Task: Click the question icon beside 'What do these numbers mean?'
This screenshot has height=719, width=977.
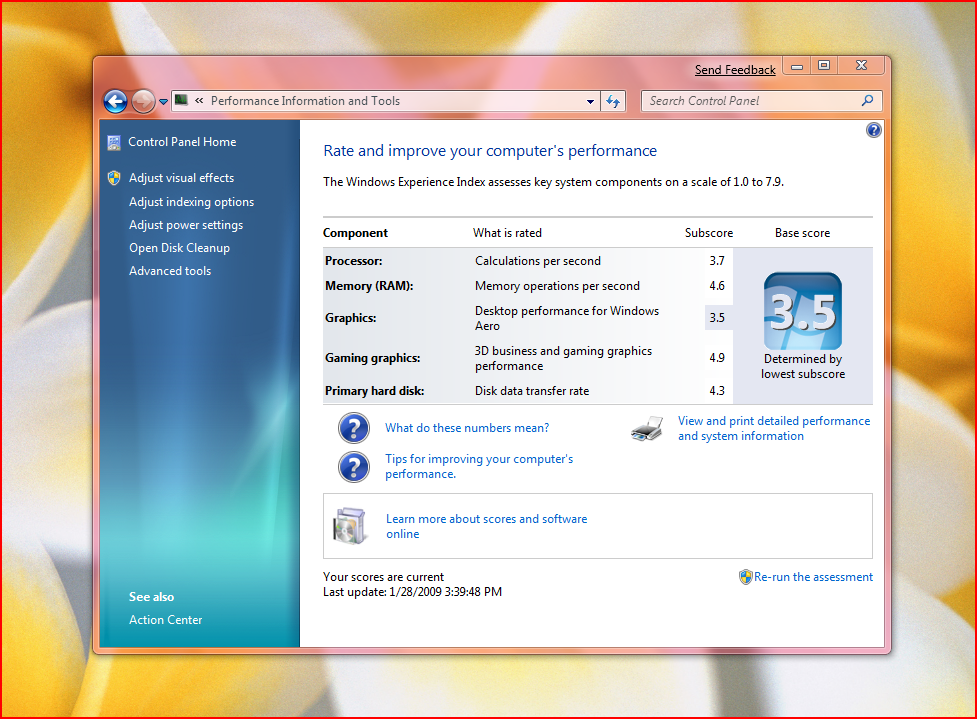Action: pos(354,428)
